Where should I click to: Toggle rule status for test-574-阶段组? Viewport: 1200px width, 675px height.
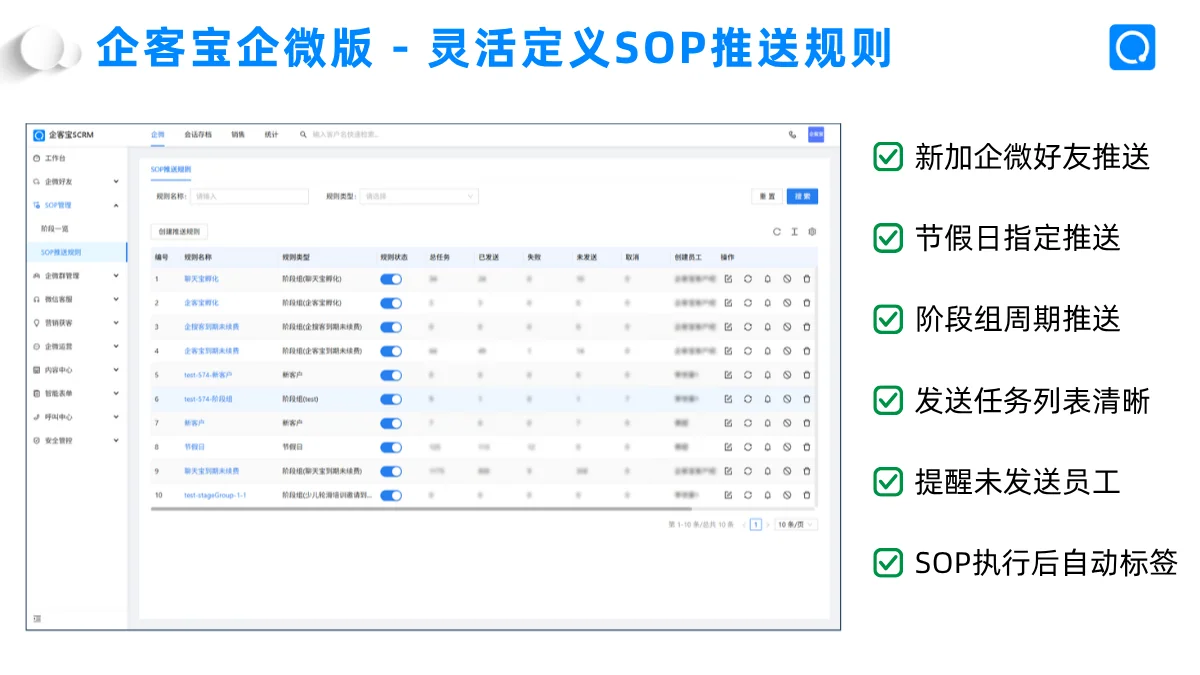(x=391, y=399)
